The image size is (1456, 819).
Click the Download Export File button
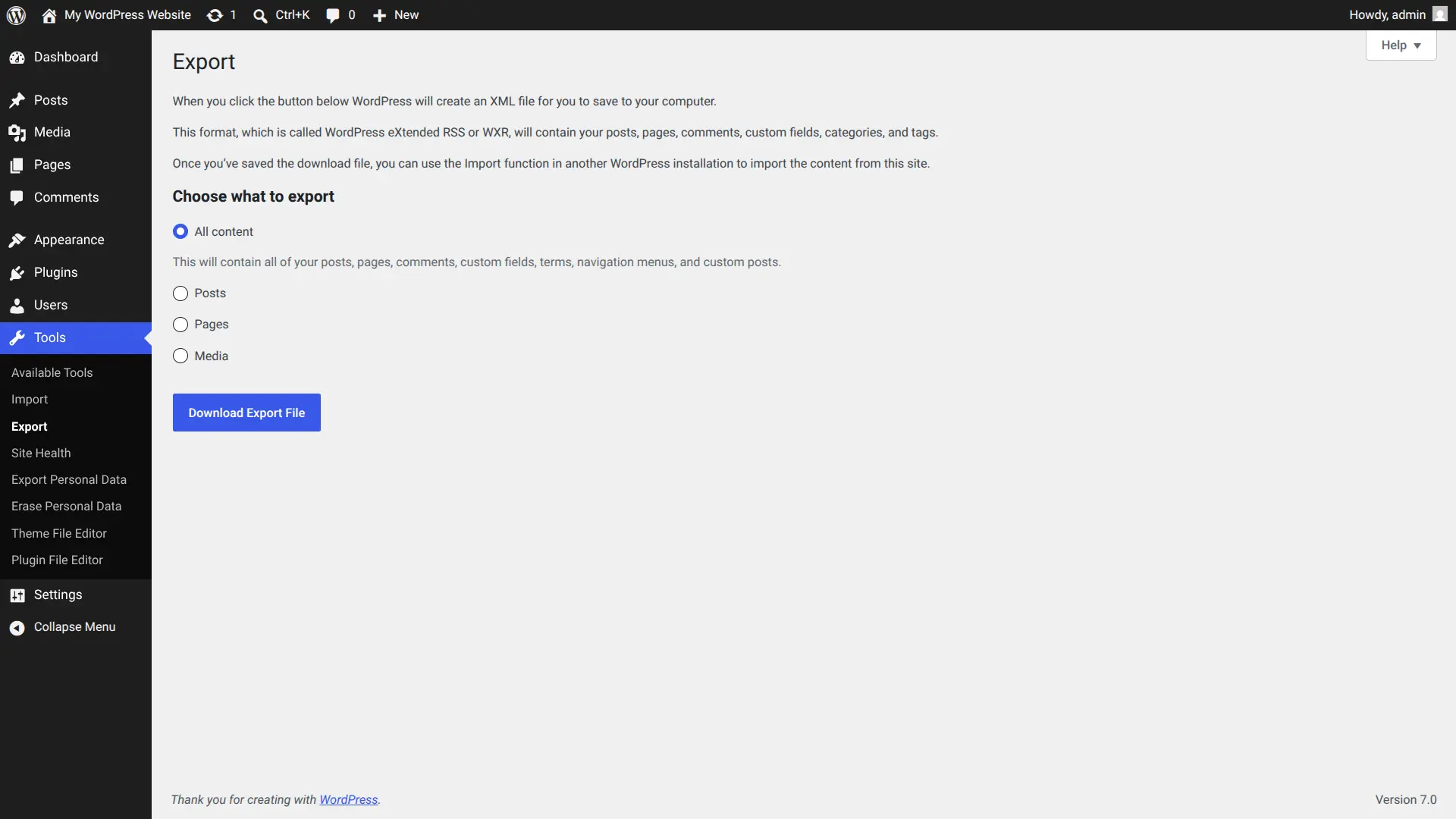click(x=246, y=413)
